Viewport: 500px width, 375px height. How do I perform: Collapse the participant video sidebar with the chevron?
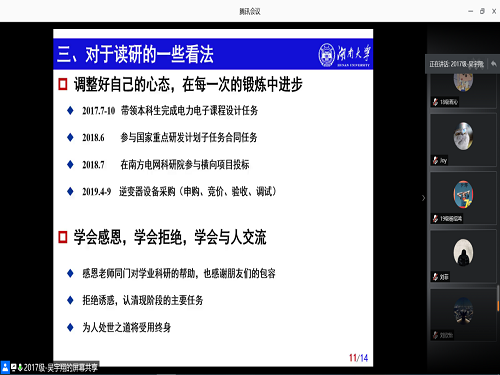(423, 198)
